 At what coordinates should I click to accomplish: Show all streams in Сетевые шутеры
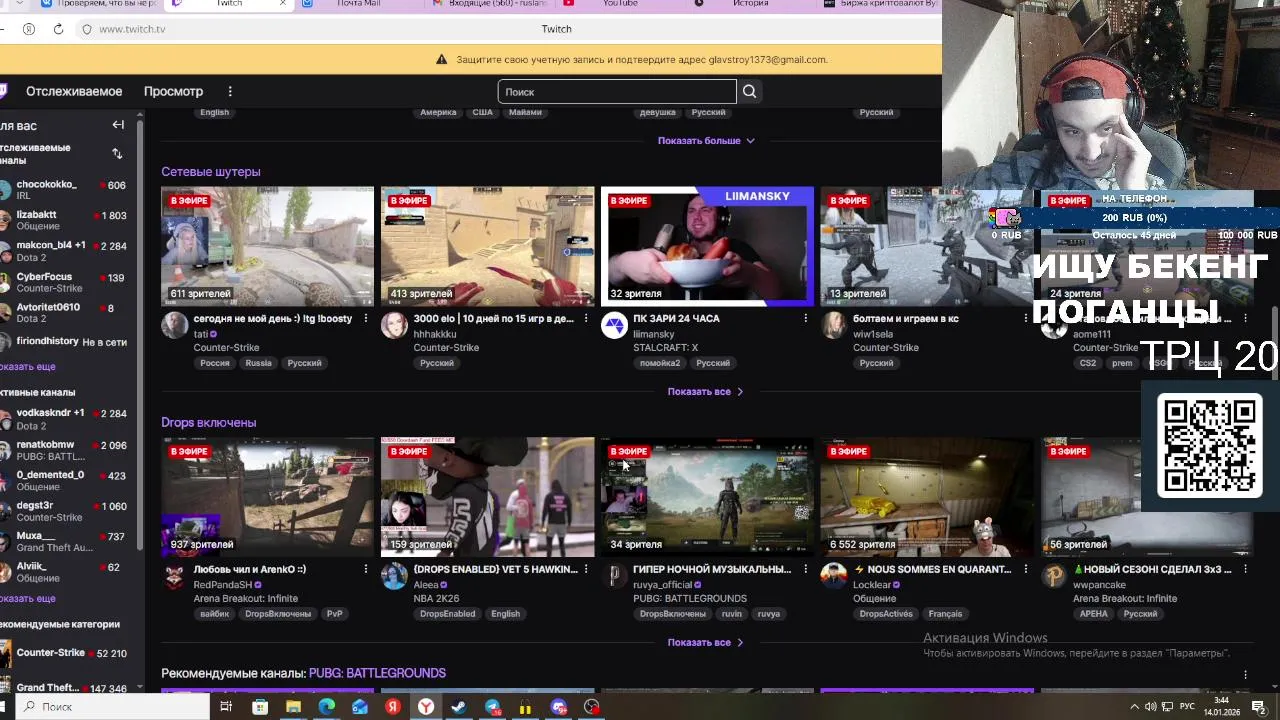706,392
